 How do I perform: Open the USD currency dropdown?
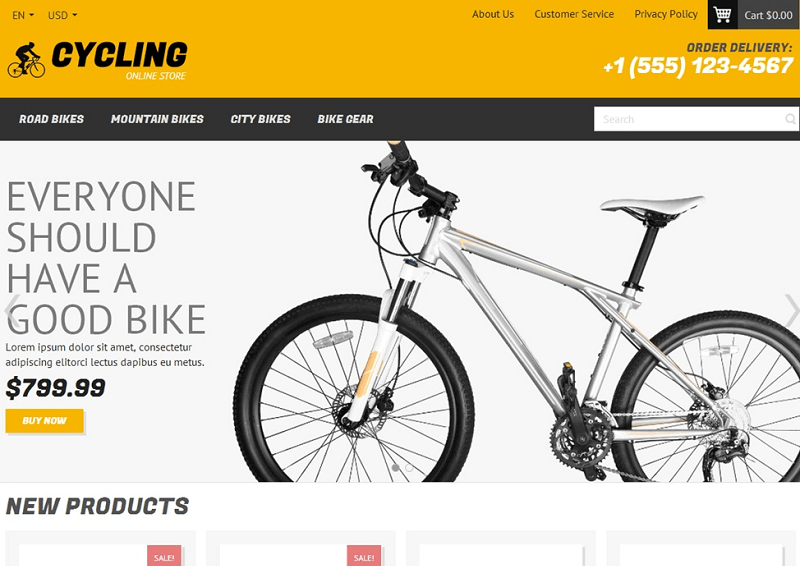click(62, 15)
